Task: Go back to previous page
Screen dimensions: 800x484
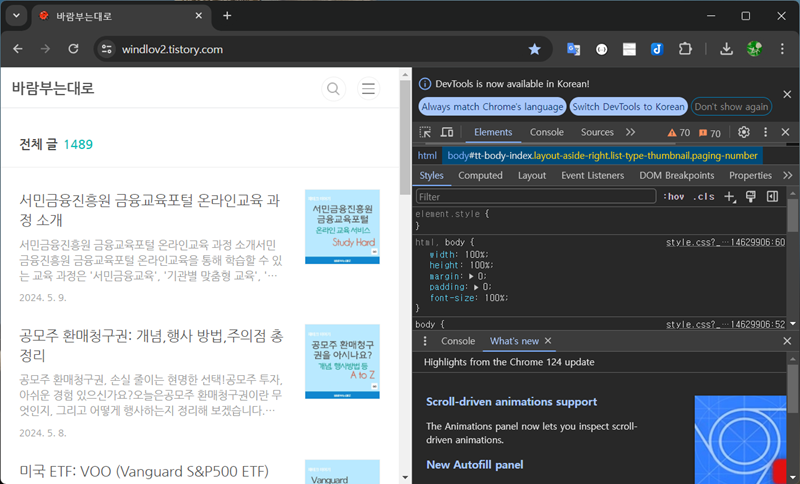Action: coord(18,49)
